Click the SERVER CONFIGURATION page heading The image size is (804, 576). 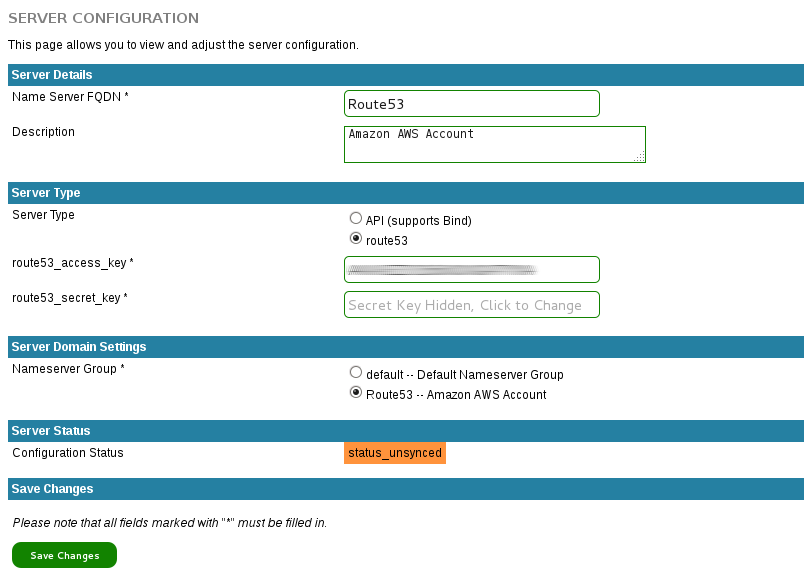tap(104, 18)
